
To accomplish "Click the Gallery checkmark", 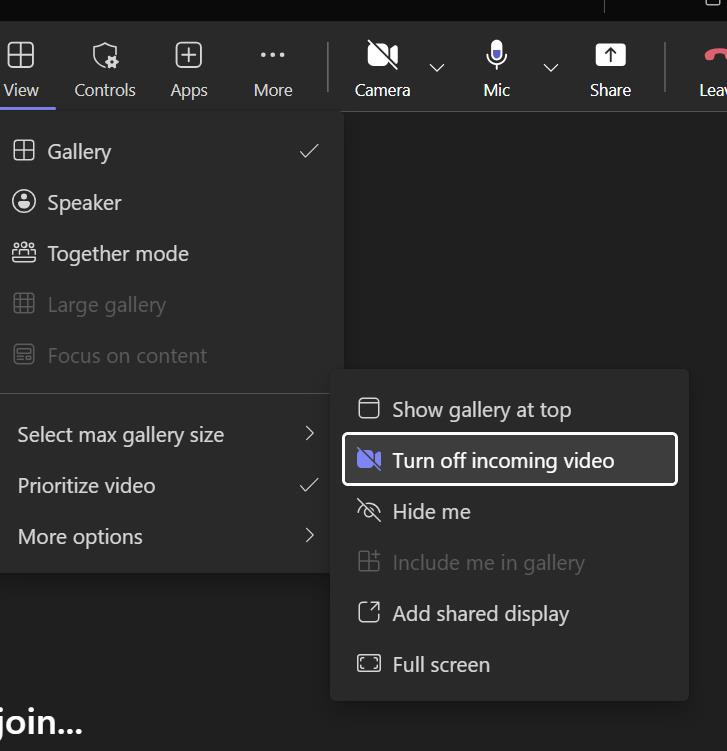I will click(x=309, y=151).
